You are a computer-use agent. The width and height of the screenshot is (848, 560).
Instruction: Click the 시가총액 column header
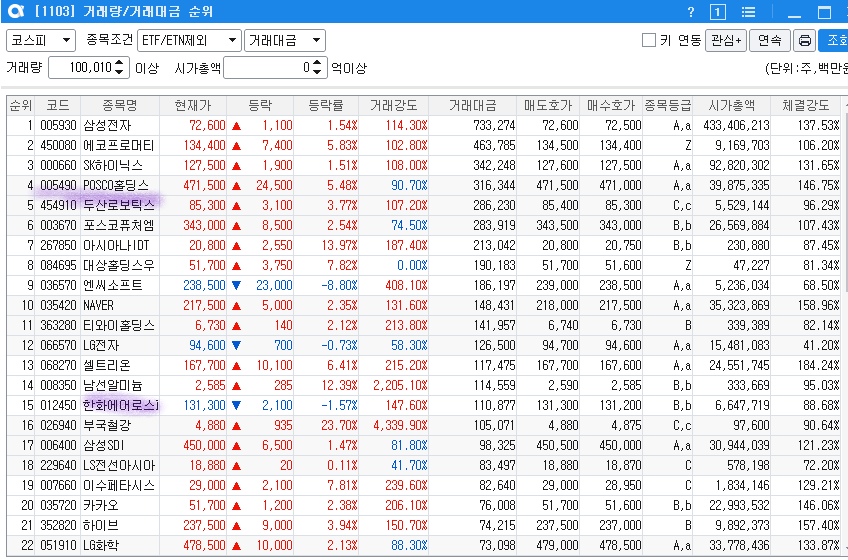pyautogui.click(x=732, y=106)
